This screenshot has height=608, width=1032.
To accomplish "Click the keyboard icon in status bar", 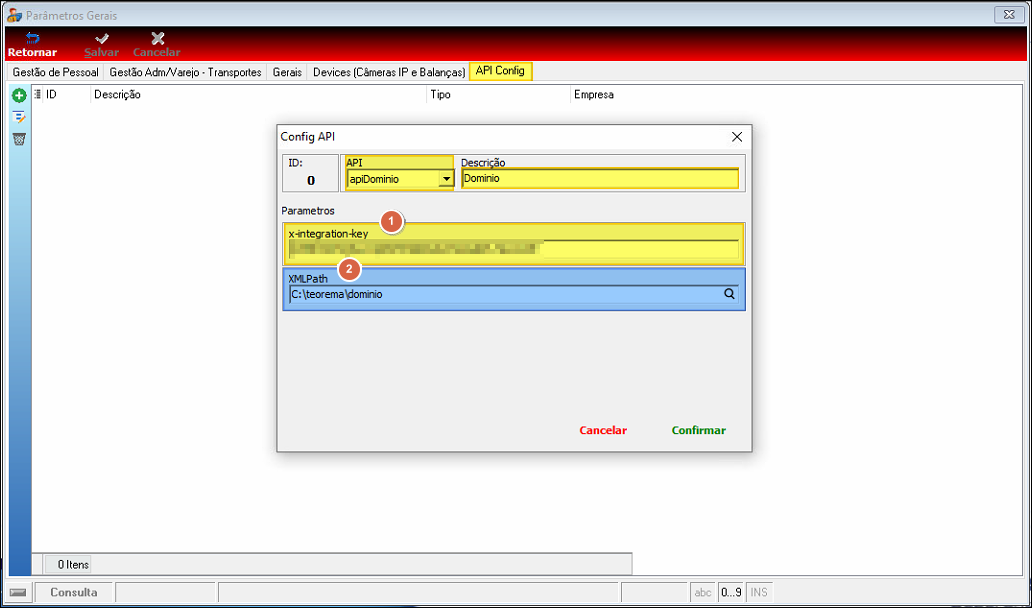I will pyautogui.click(x=18, y=592).
